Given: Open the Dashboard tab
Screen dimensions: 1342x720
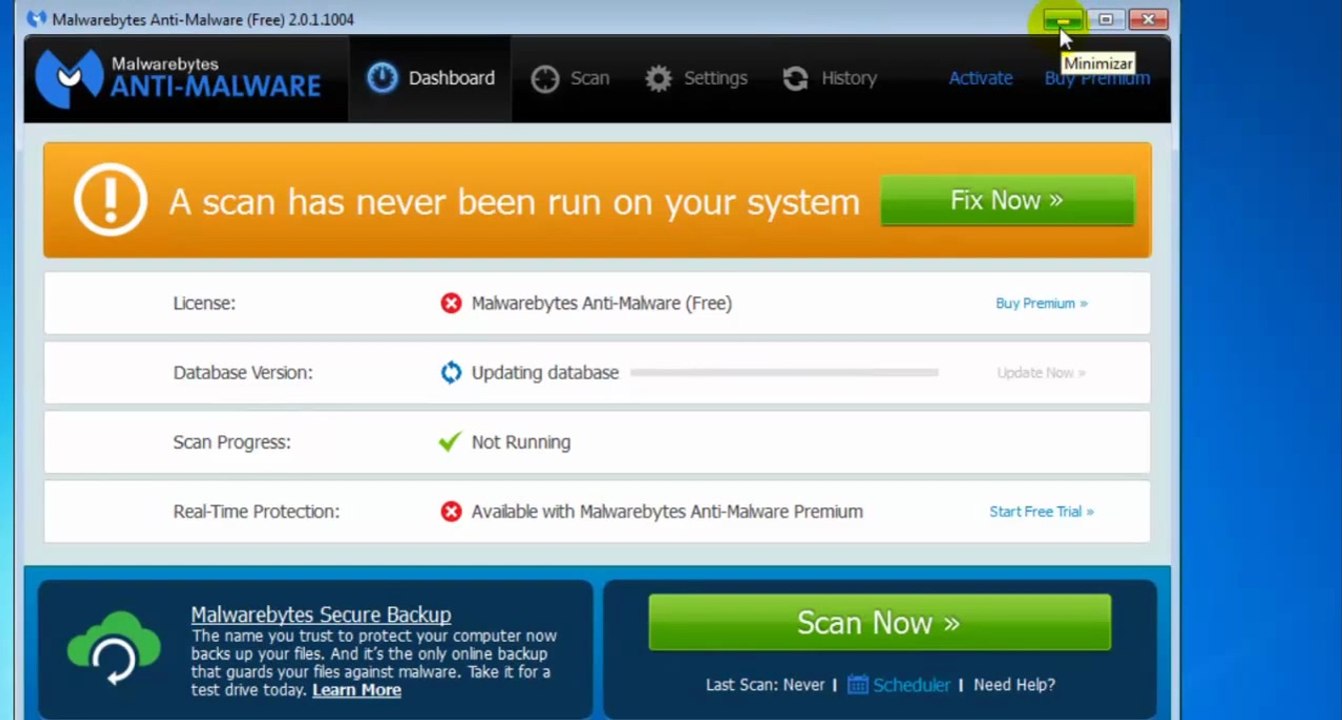Looking at the screenshot, I should pyautogui.click(x=430, y=79).
